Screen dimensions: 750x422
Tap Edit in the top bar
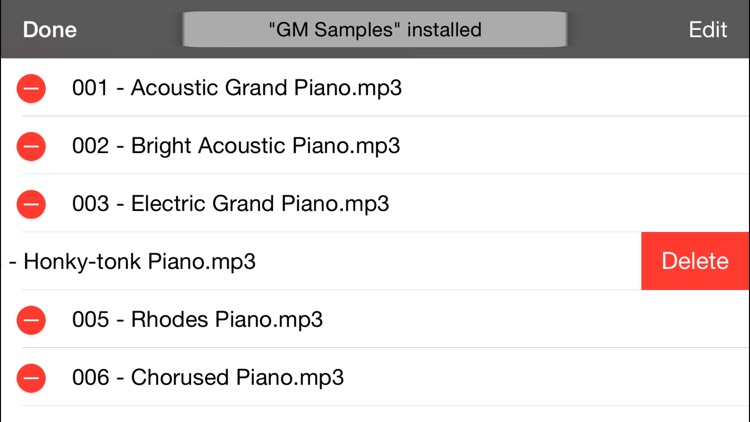point(707,30)
